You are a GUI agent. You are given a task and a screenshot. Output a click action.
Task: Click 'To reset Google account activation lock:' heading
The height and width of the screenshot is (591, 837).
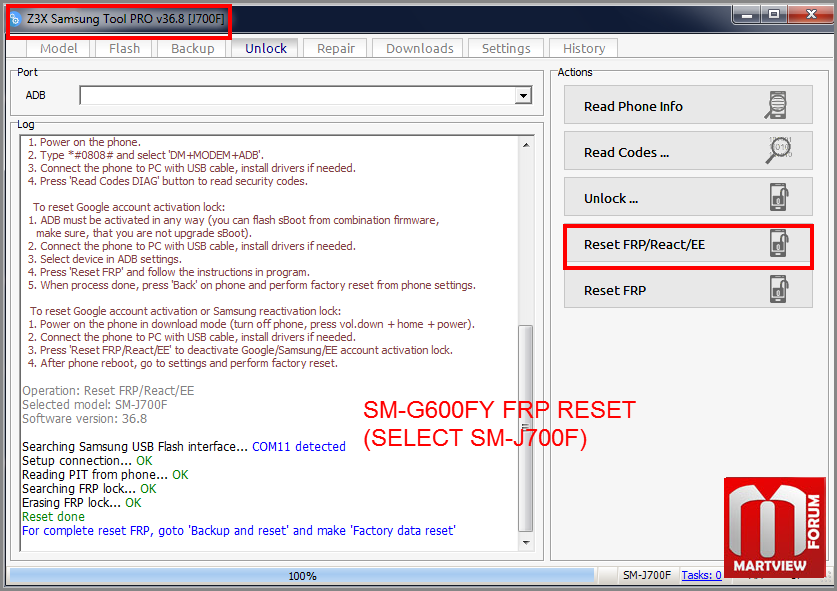[129, 207]
